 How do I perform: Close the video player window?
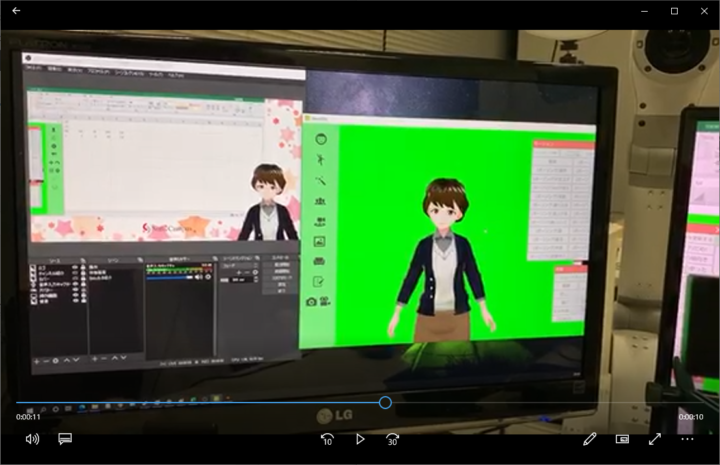click(x=704, y=11)
